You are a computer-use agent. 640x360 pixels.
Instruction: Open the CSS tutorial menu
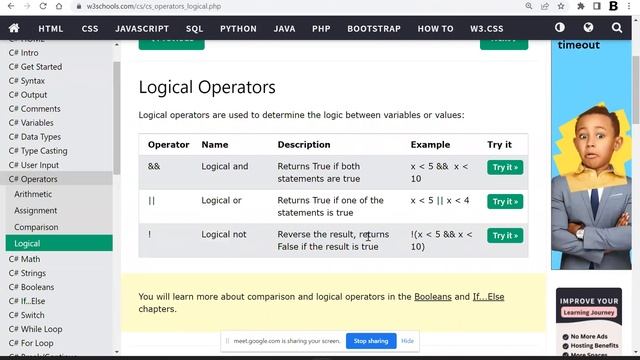coord(90,29)
